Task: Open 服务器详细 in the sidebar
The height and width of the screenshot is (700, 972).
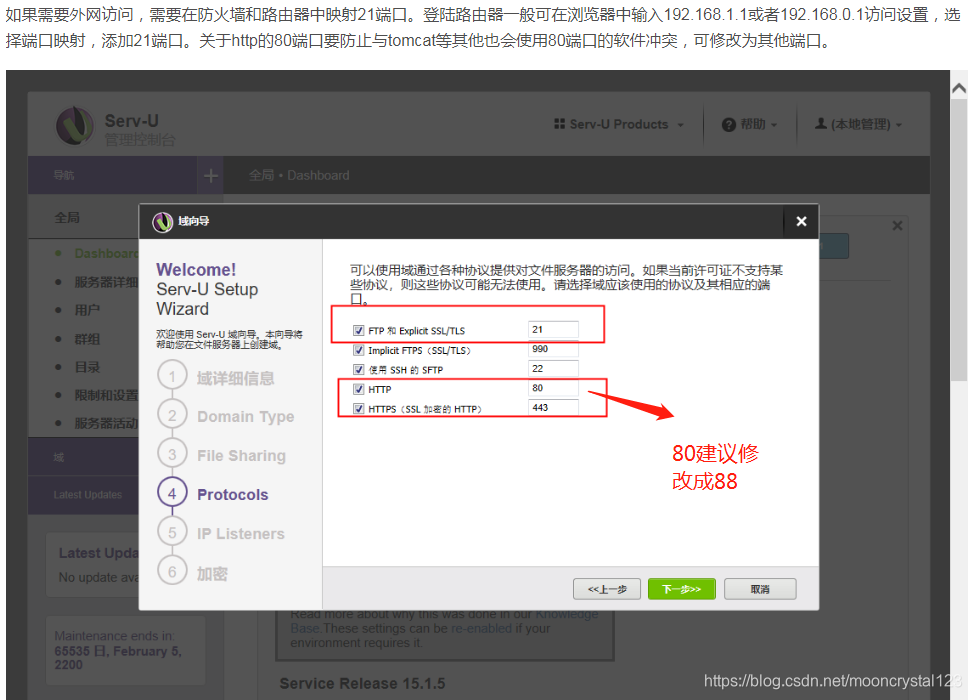Action: point(106,282)
